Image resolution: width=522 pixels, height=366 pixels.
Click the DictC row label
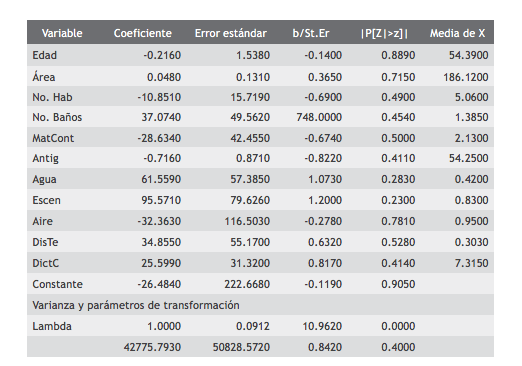[45, 263]
